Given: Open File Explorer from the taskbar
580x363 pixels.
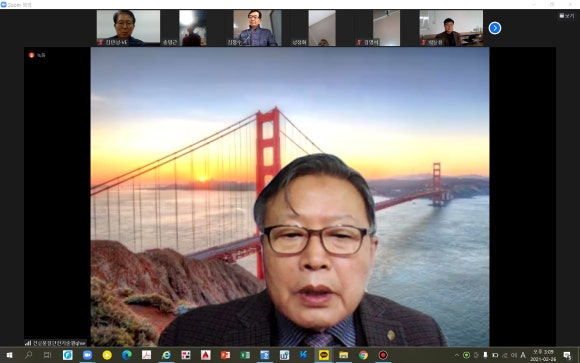Looking at the screenshot, I should click(x=343, y=355).
